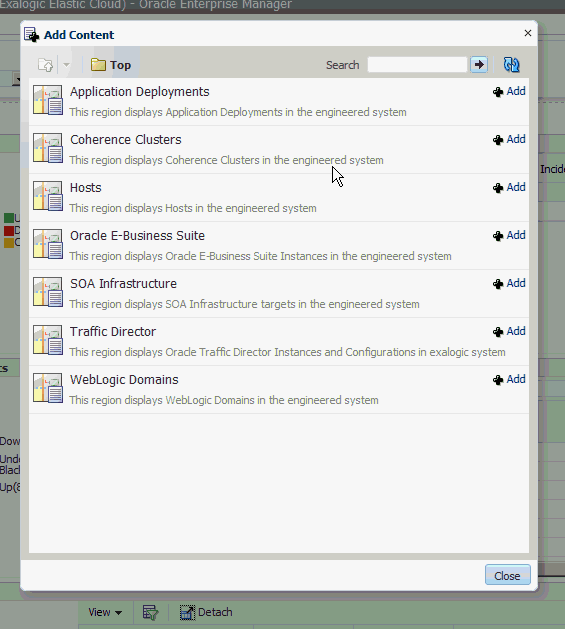Click the Traffic Director description text
Screen dimensions: 565x629
(287, 352)
